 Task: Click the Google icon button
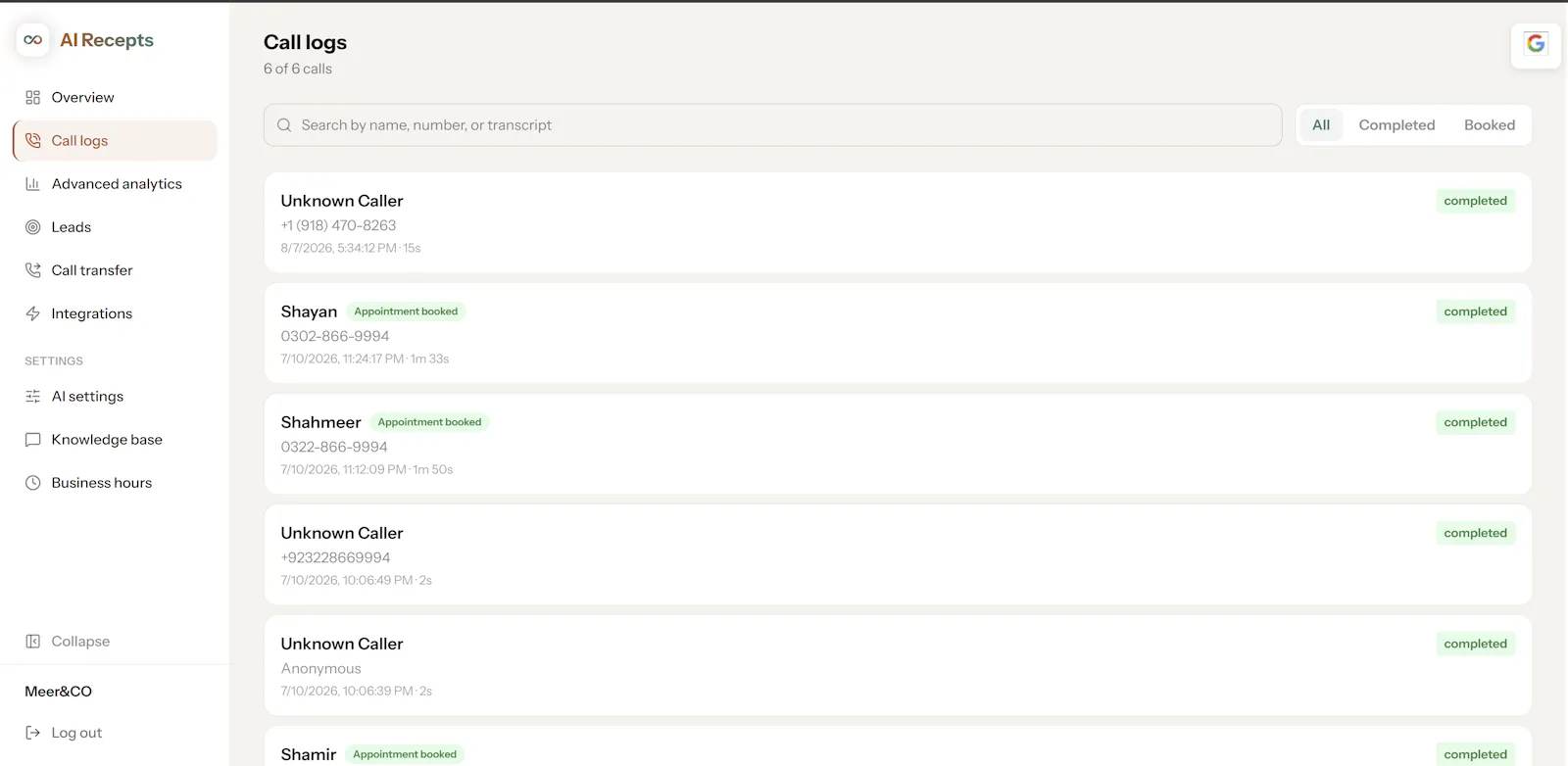tap(1536, 44)
